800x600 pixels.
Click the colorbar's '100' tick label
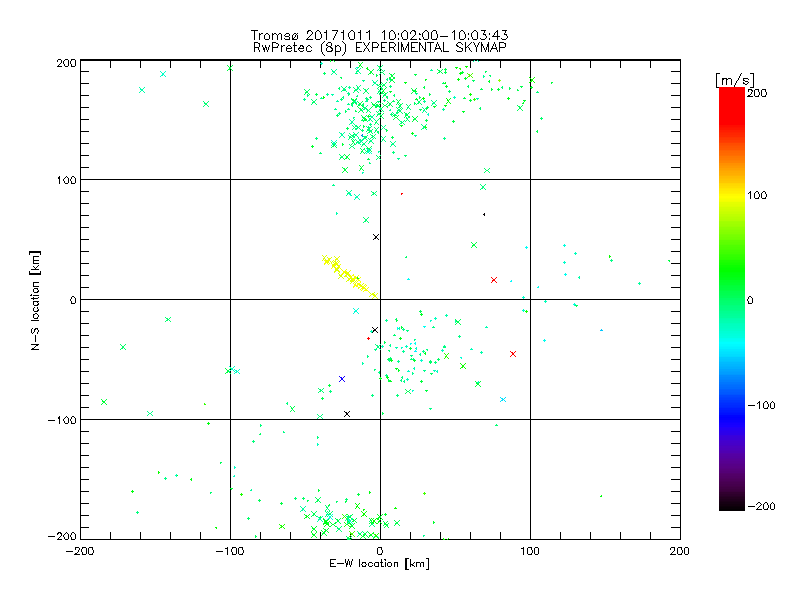pyautogui.click(x=757, y=195)
